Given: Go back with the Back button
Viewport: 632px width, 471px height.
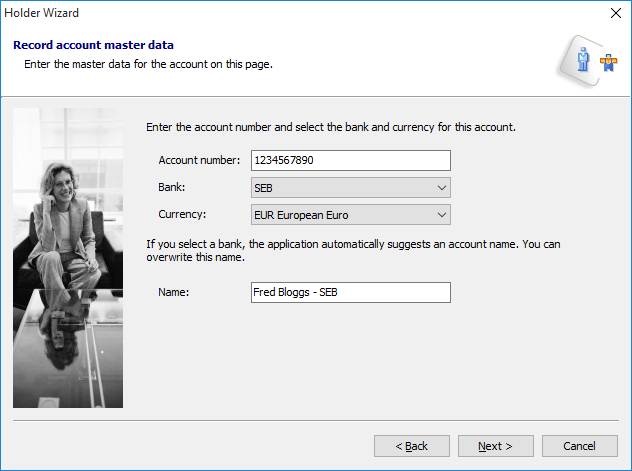Looking at the screenshot, I should point(411,446).
